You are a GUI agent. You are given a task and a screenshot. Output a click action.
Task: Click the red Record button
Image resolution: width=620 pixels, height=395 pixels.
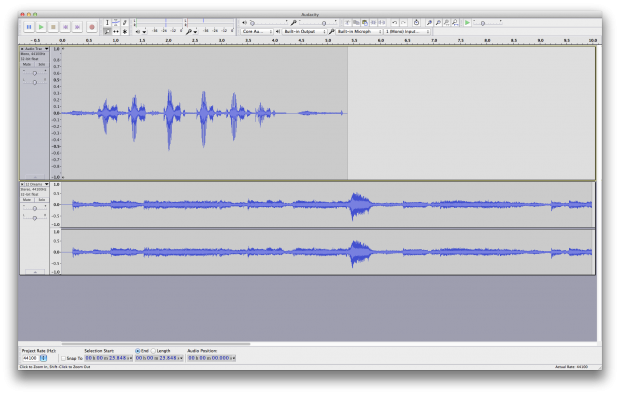click(x=92, y=27)
